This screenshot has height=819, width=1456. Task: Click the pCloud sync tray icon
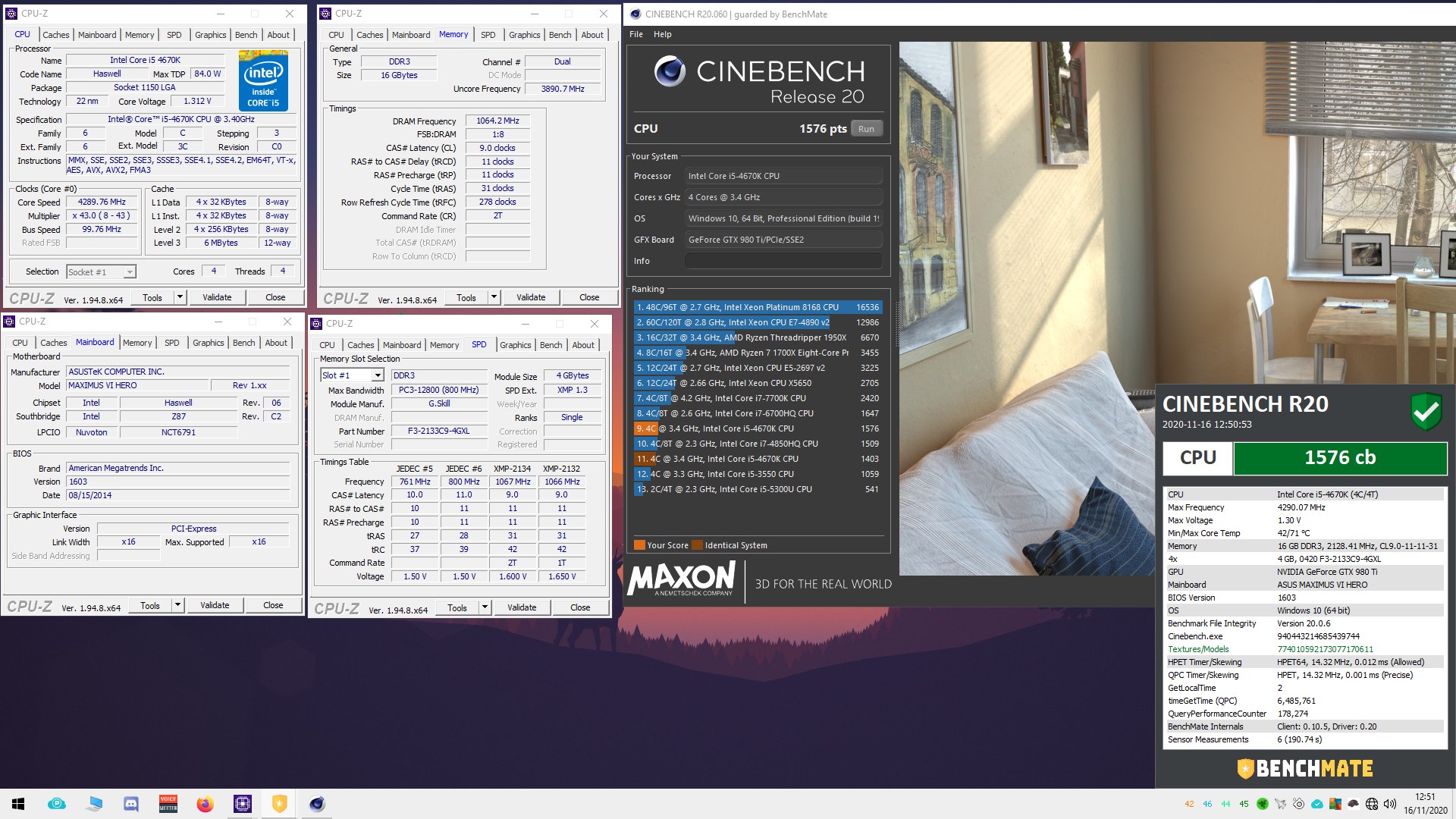pos(1317,804)
